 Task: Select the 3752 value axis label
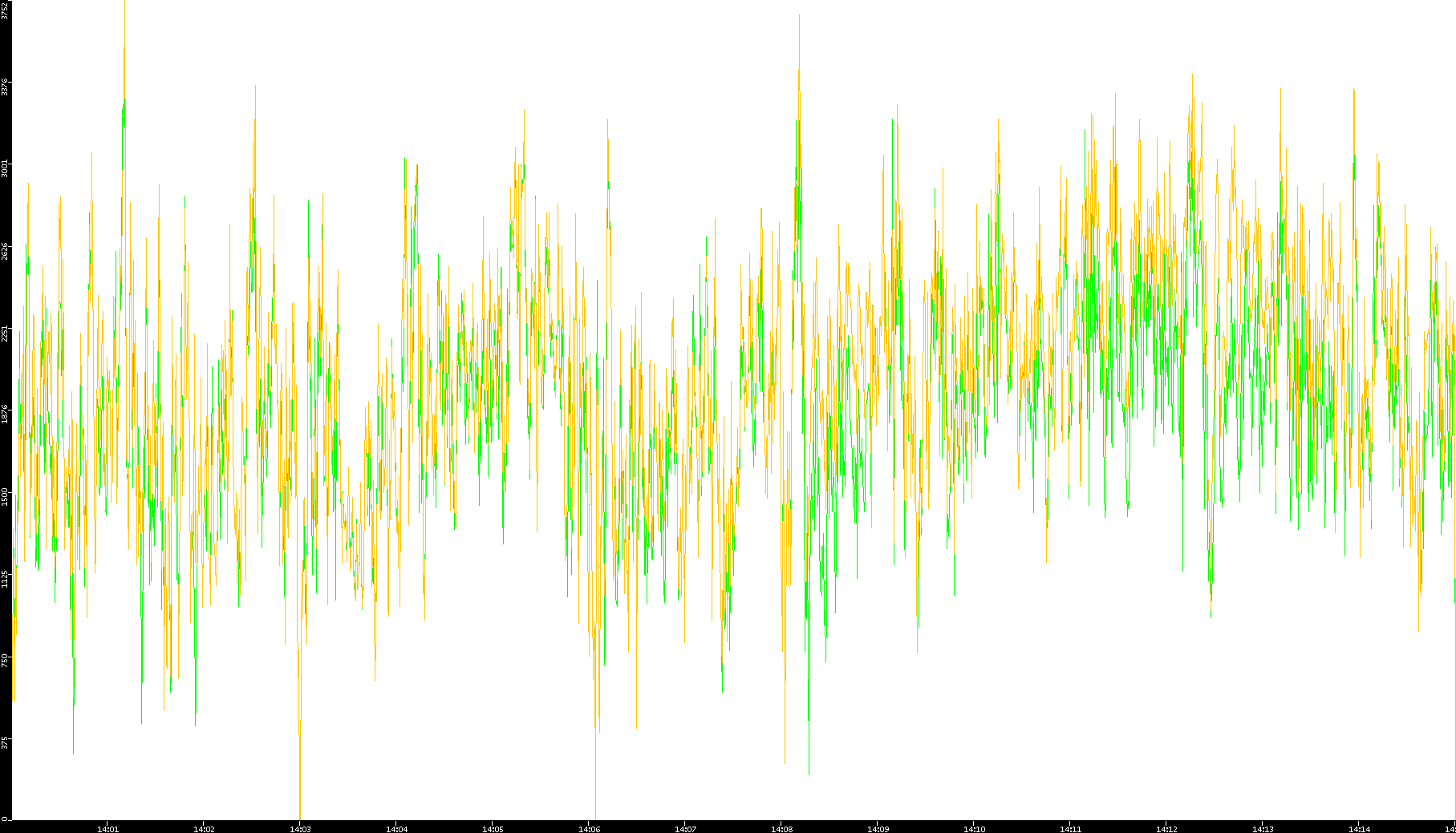pyautogui.click(x=5, y=10)
